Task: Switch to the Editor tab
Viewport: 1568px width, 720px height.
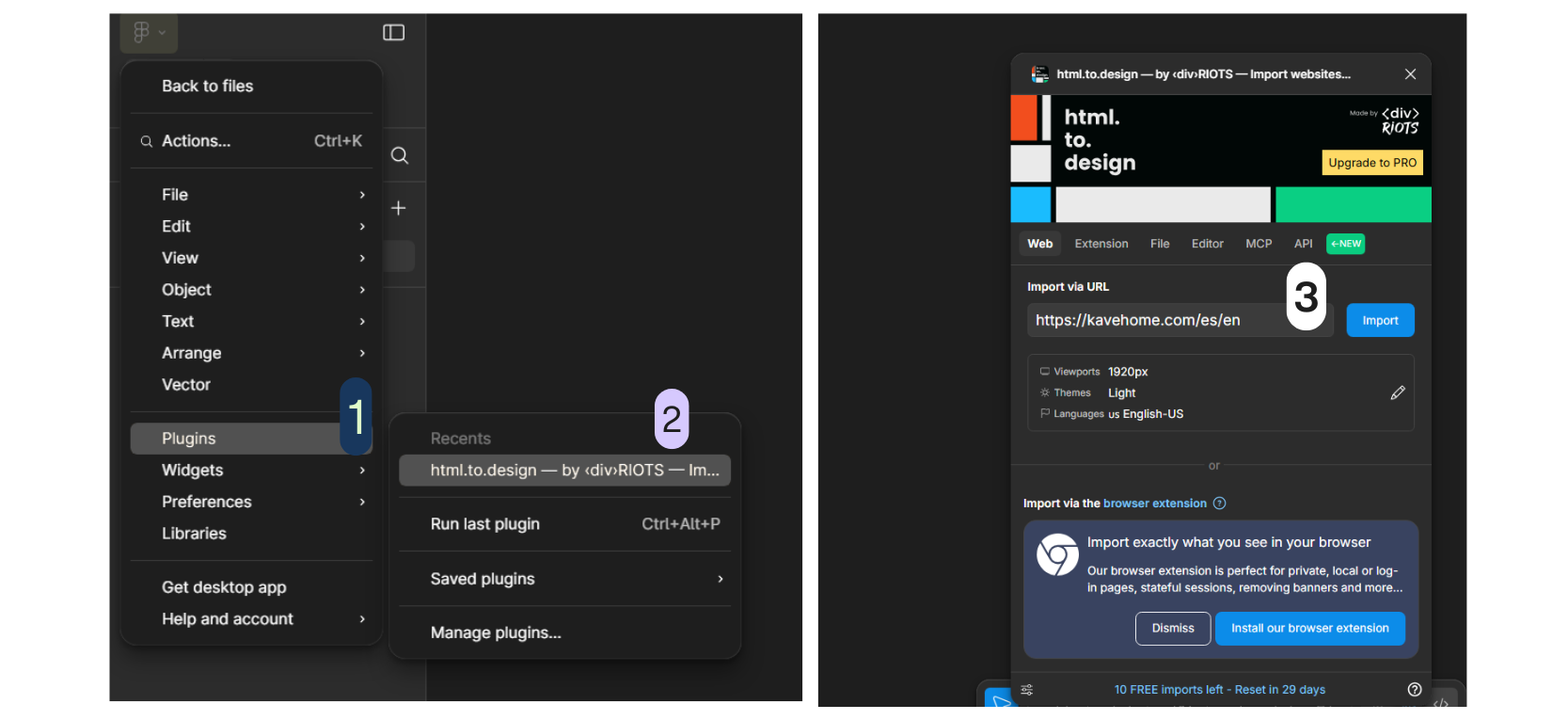Action: click(x=1208, y=244)
